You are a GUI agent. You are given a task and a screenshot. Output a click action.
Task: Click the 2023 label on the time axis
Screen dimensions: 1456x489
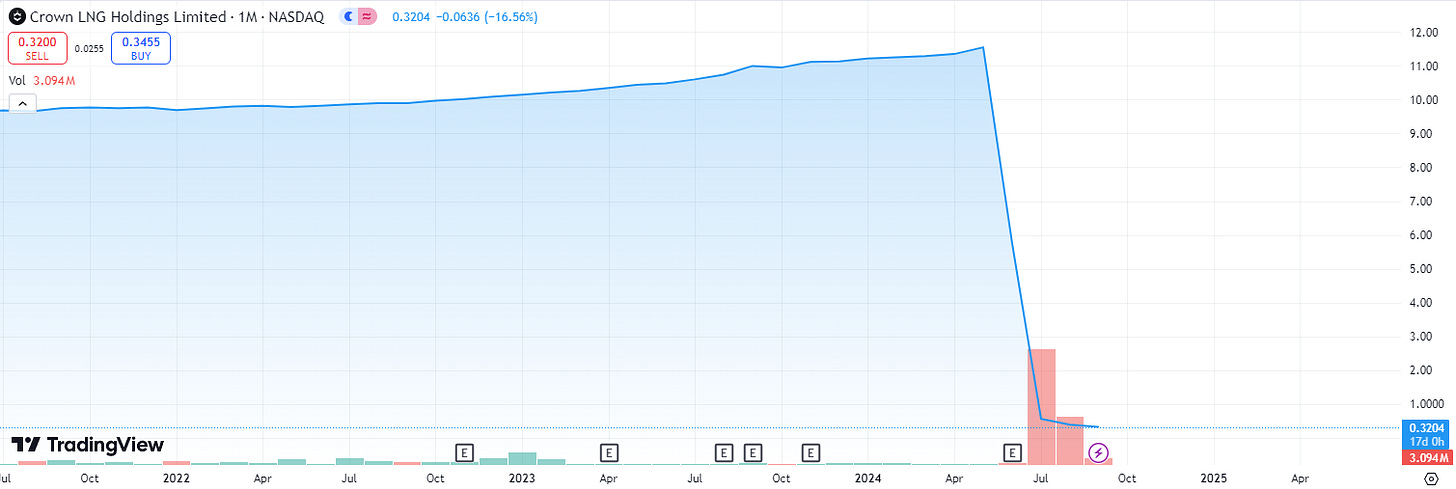click(522, 478)
